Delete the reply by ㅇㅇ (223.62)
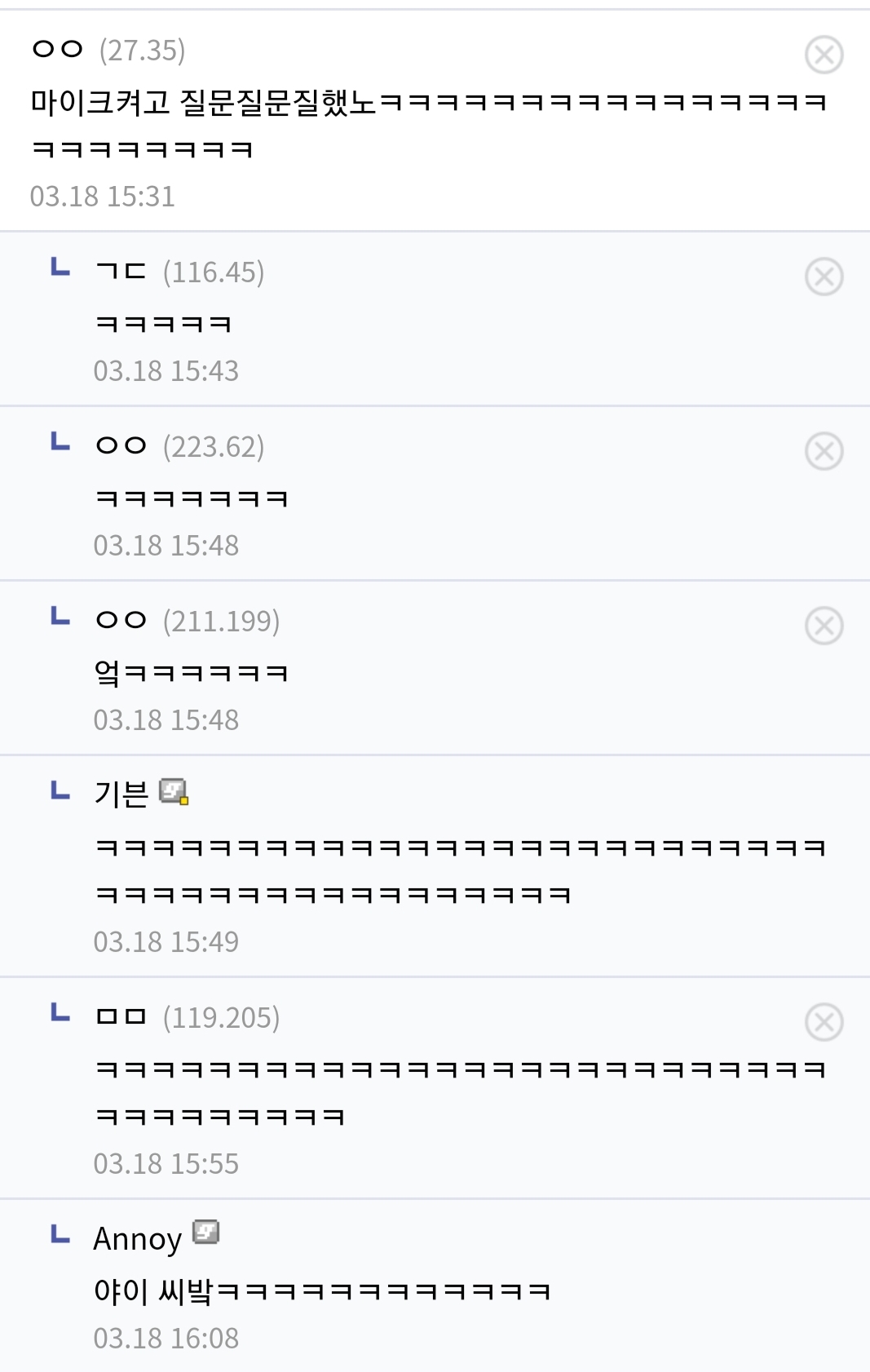The width and height of the screenshot is (870, 1372). click(x=824, y=451)
